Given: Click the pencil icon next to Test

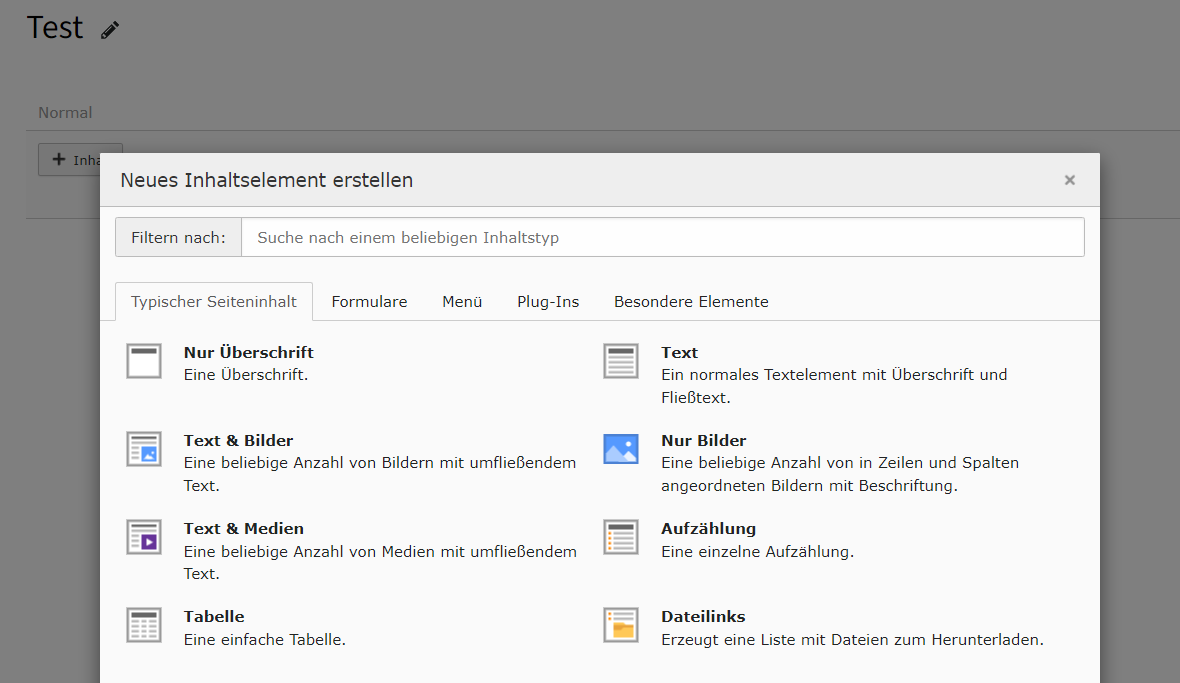Looking at the screenshot, I should pos(110,30).
